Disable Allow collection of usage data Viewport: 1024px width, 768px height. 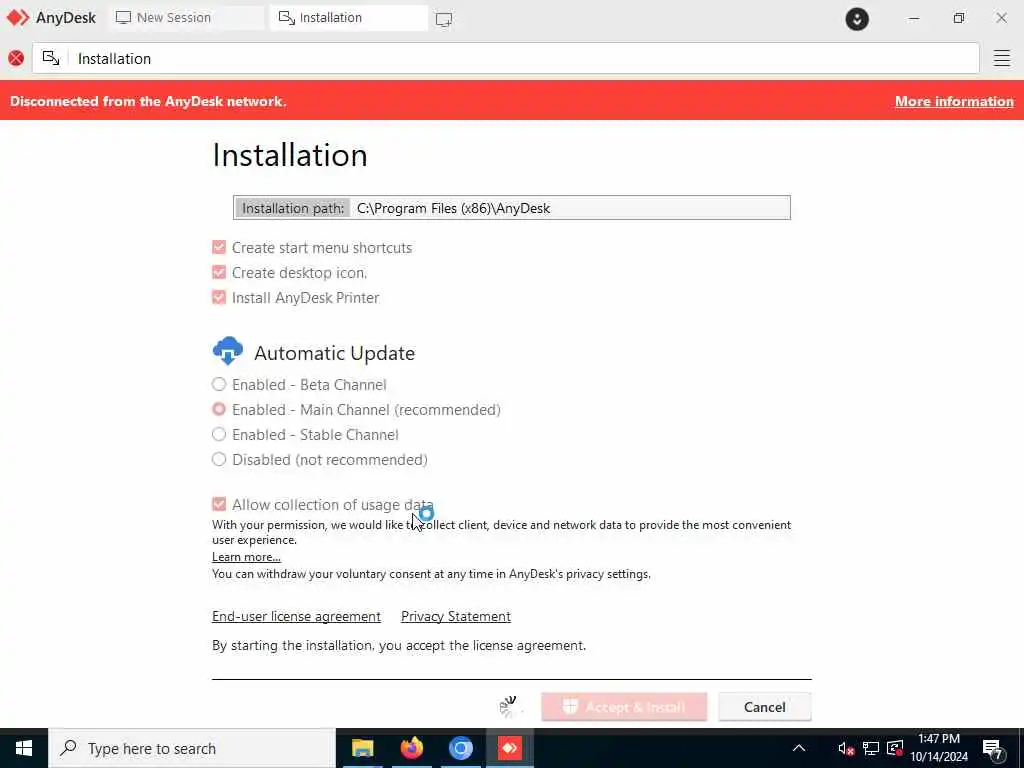219,504
